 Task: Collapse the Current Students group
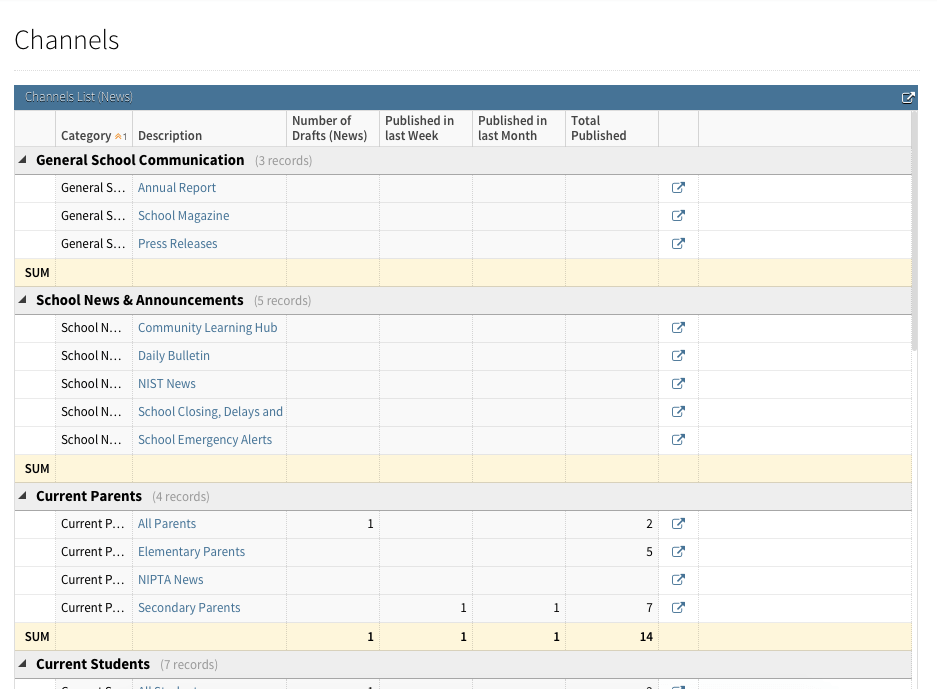(23, 664)
